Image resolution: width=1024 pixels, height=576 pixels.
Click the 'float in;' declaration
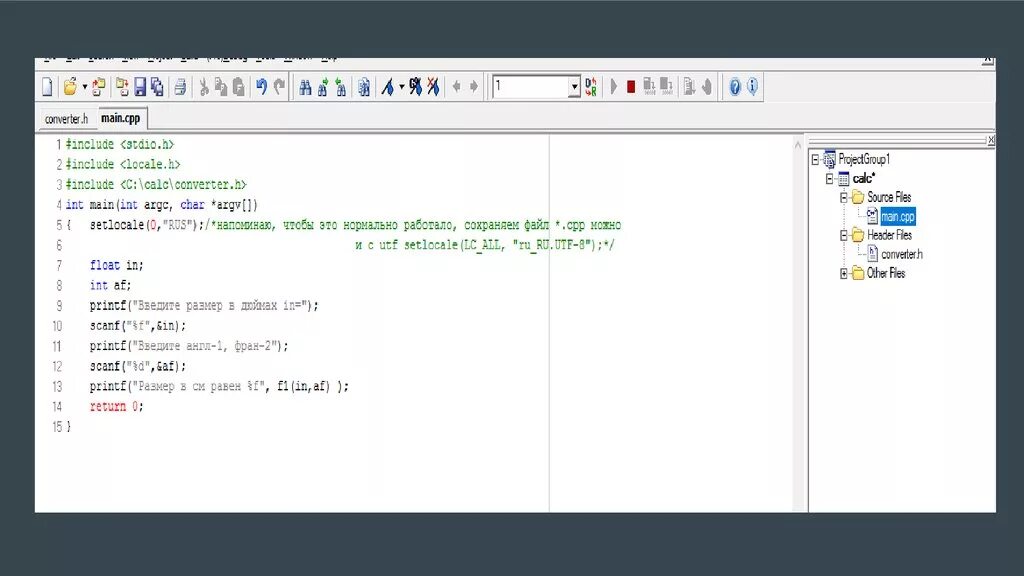(x=116, y=265)
